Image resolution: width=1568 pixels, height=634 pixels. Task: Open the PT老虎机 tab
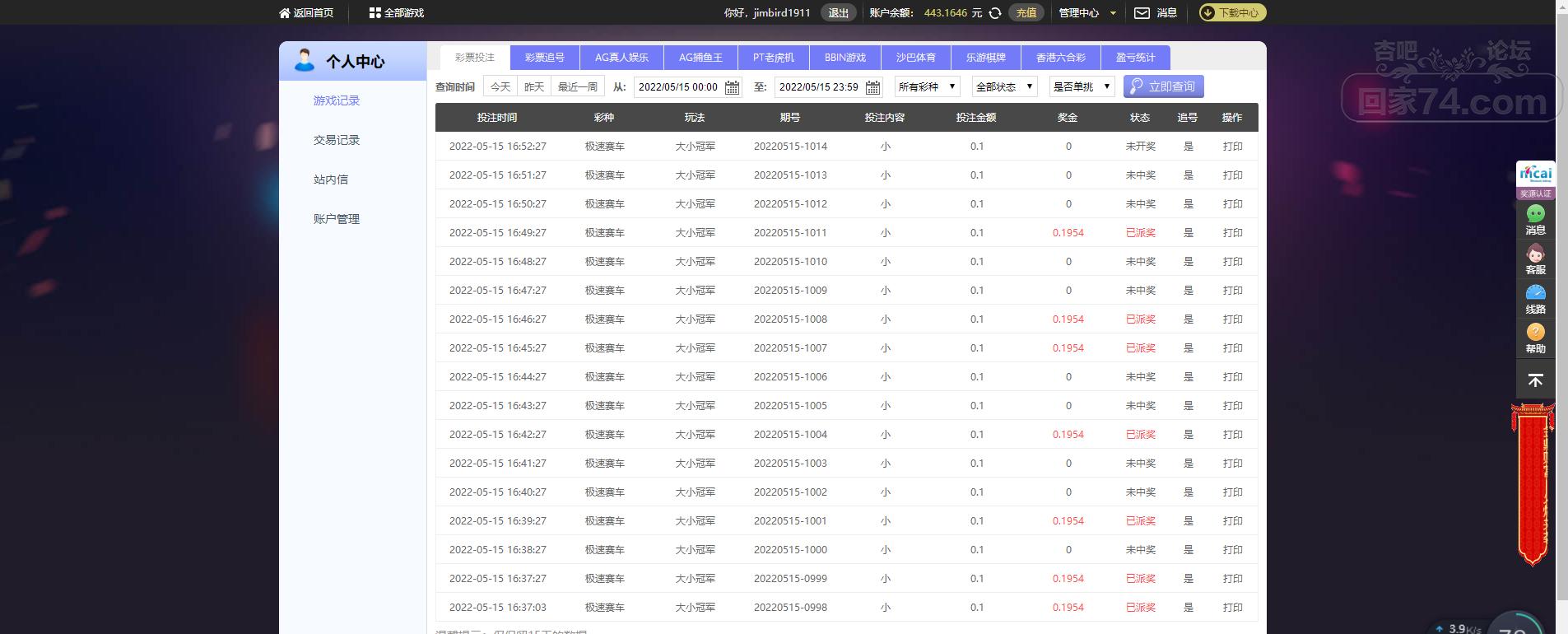pyautogui.click(x=774, y=58)
